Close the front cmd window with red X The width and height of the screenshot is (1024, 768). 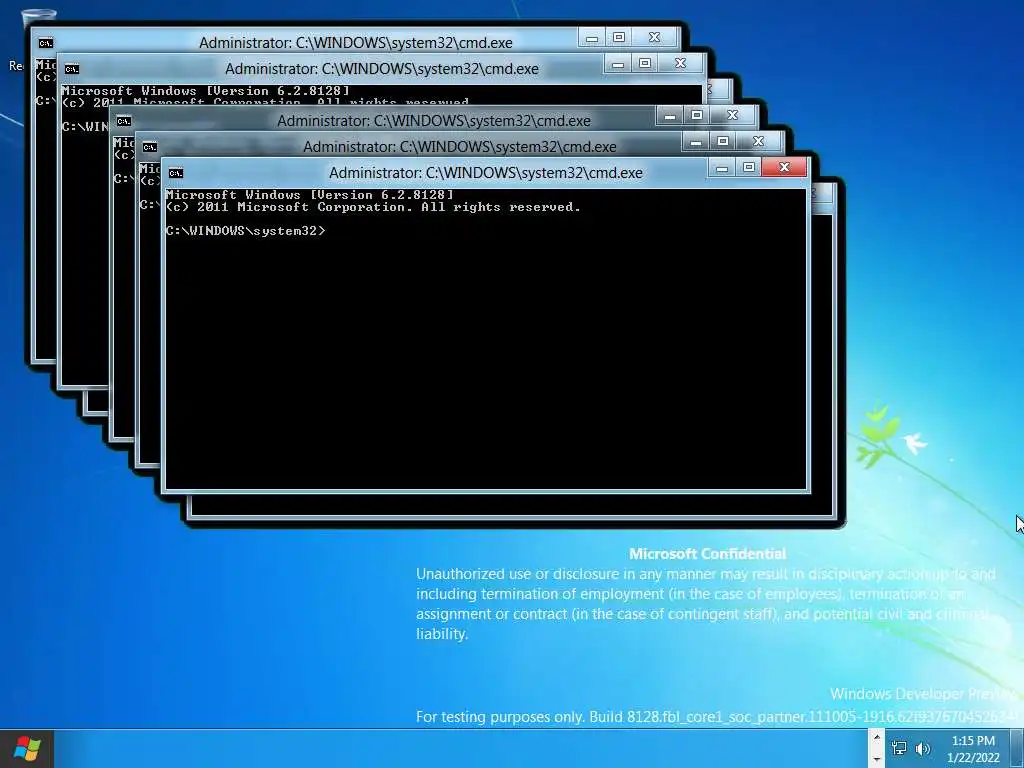click(784, 168)
